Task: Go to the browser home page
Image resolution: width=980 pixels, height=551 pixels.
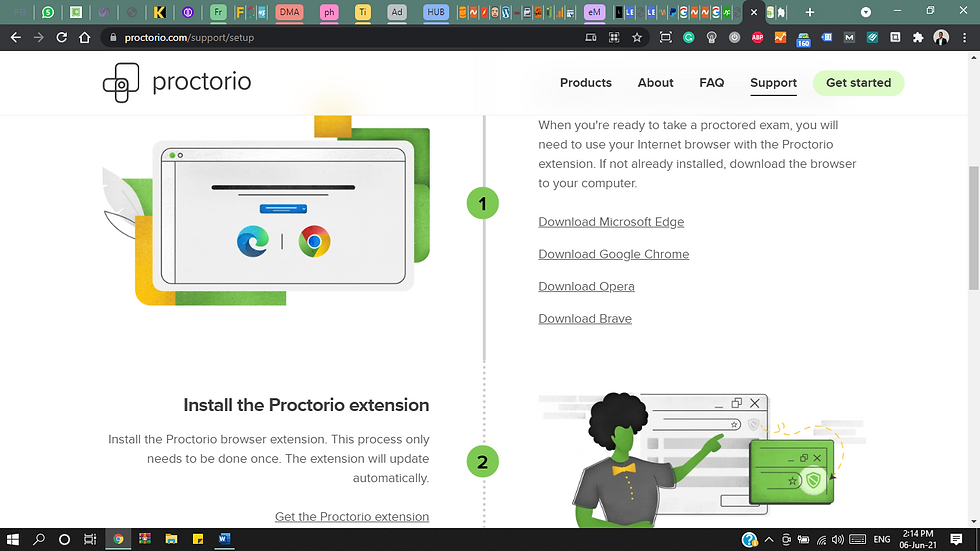Action: (84, 37)
